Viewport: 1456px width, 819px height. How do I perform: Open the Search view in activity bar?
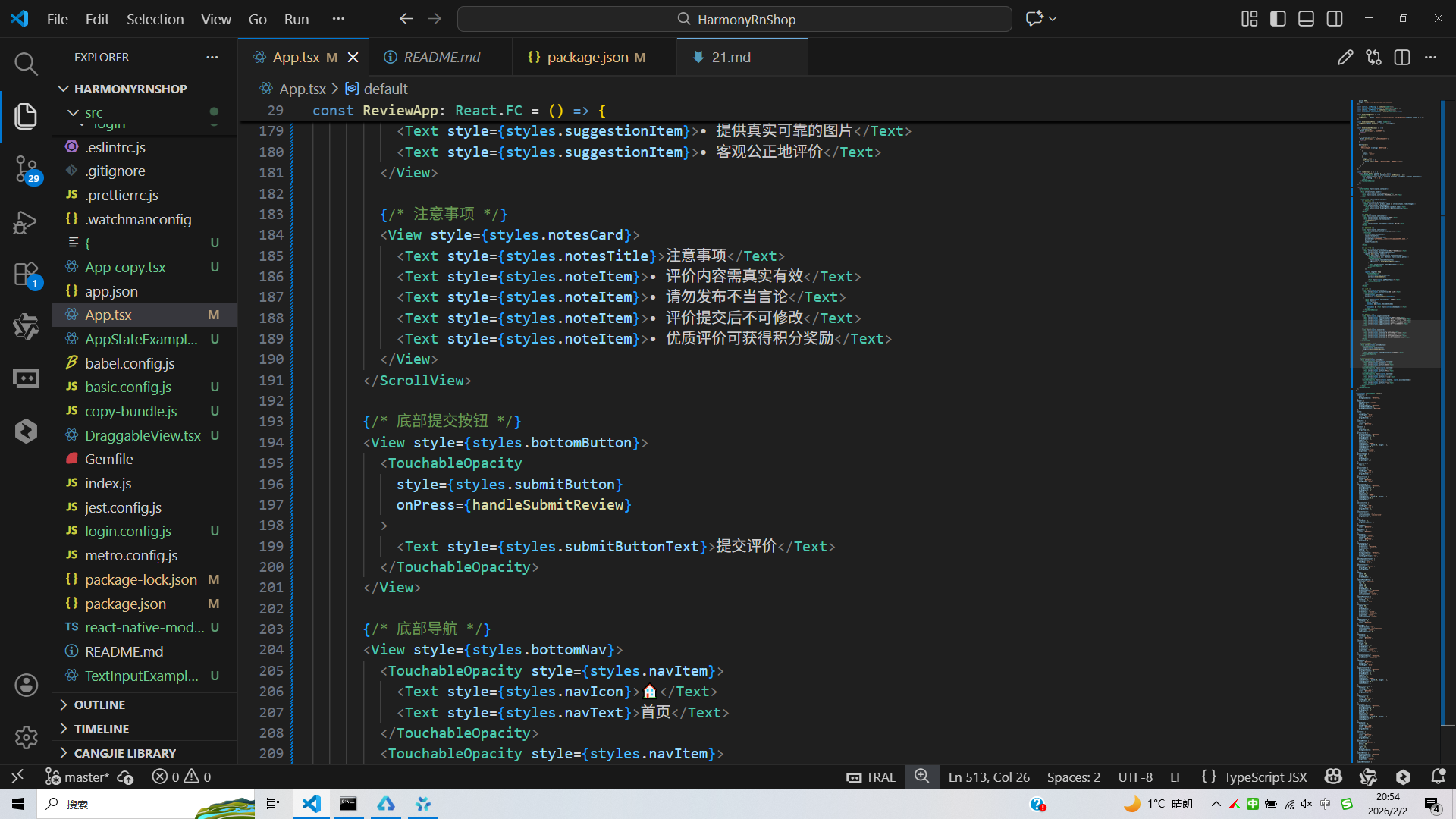[26, 64]
